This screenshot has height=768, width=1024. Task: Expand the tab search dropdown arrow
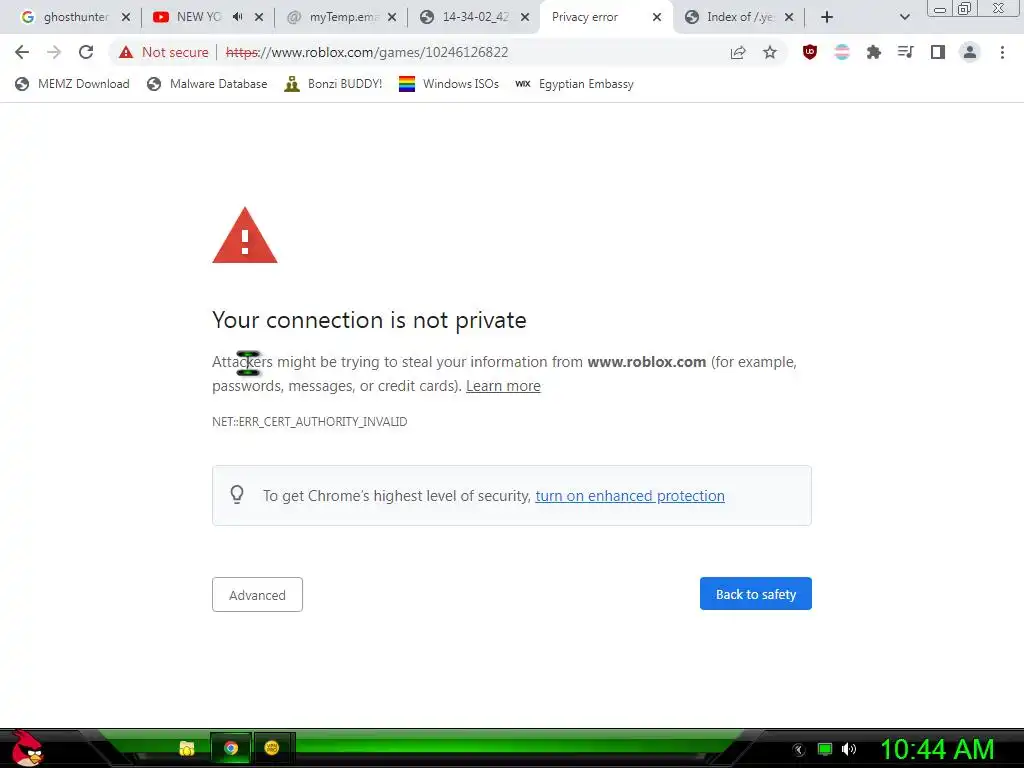[904, 17]
